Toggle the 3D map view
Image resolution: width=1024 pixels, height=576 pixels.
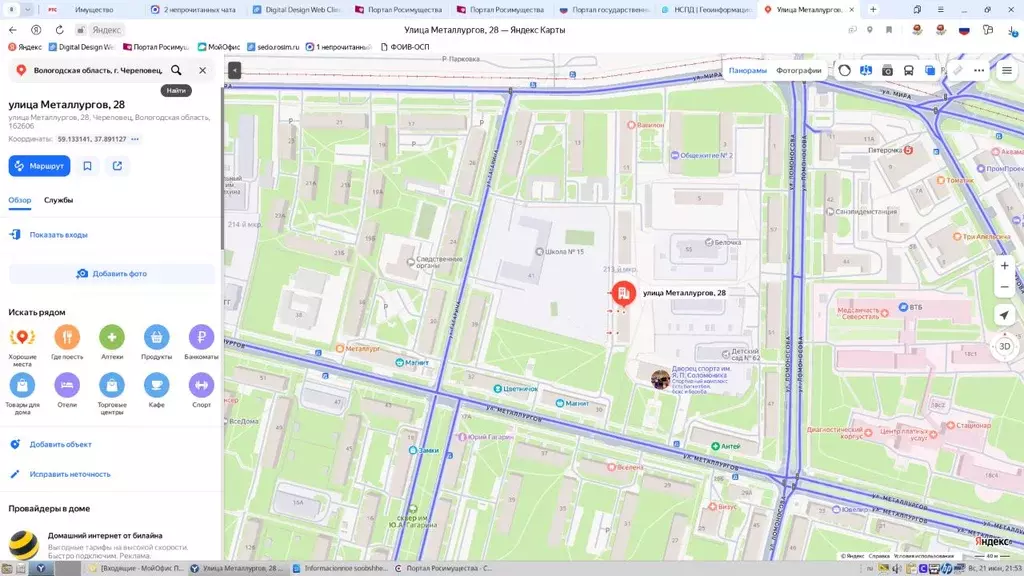(1004, 346)
